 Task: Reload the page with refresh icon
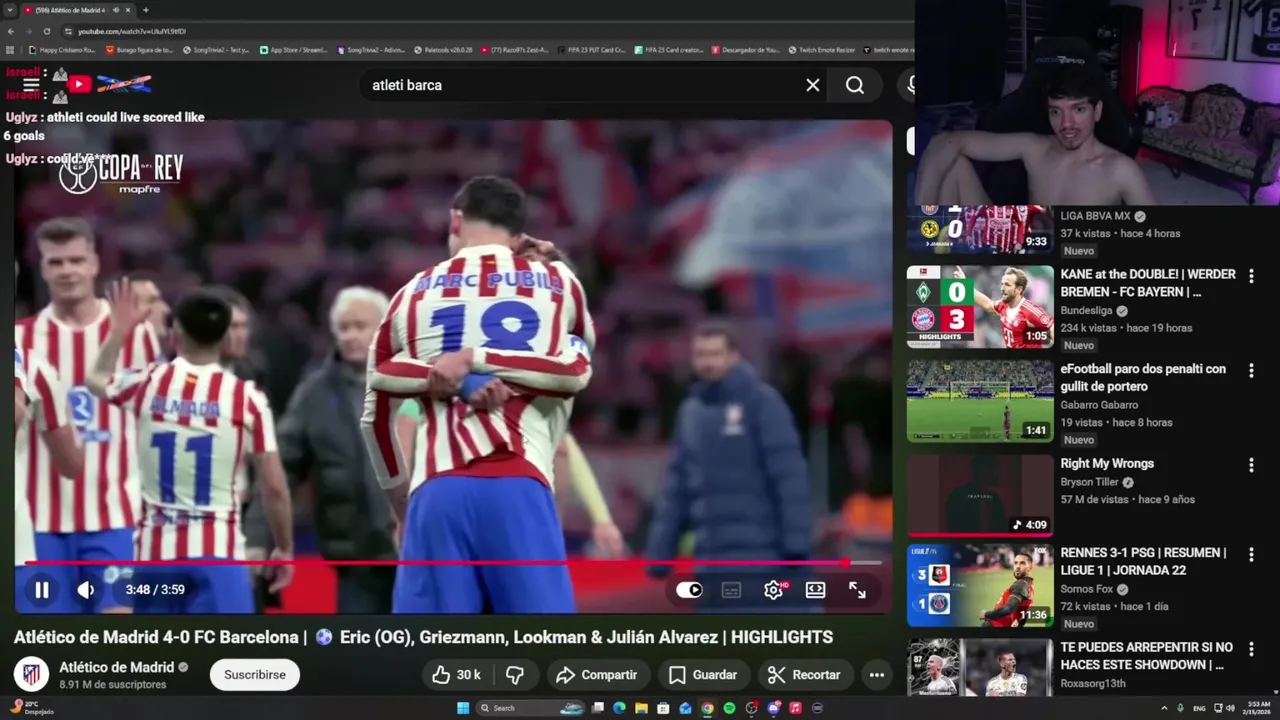pyautogui.click(x=47, y=31)
